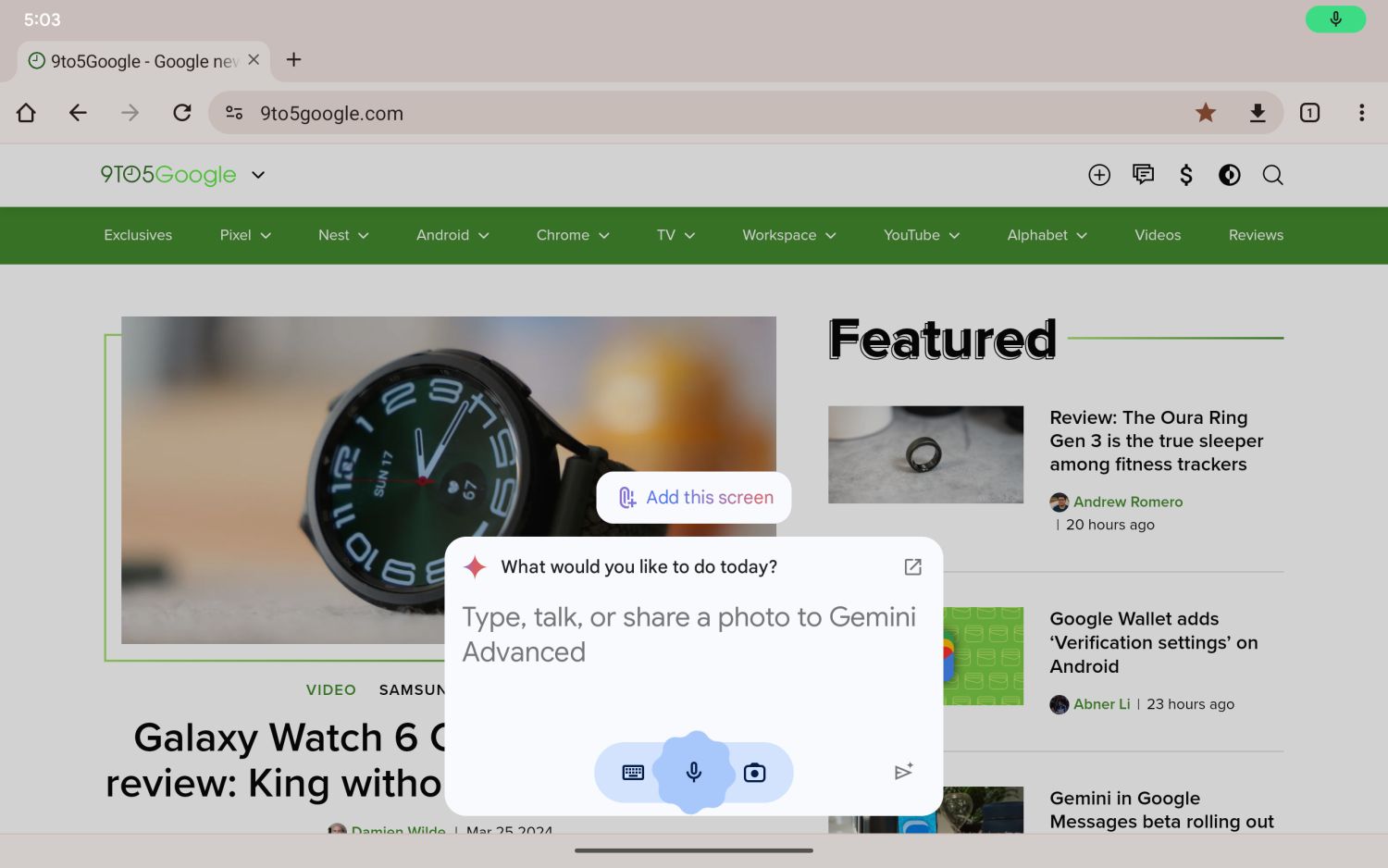Open the tab switcher counter

click(x=1309, y=113)
